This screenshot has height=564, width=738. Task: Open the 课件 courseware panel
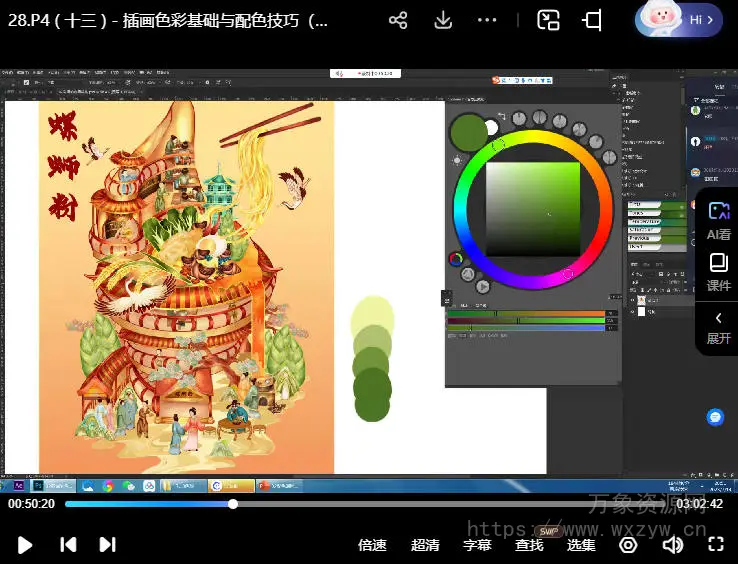tap(718, 272)
